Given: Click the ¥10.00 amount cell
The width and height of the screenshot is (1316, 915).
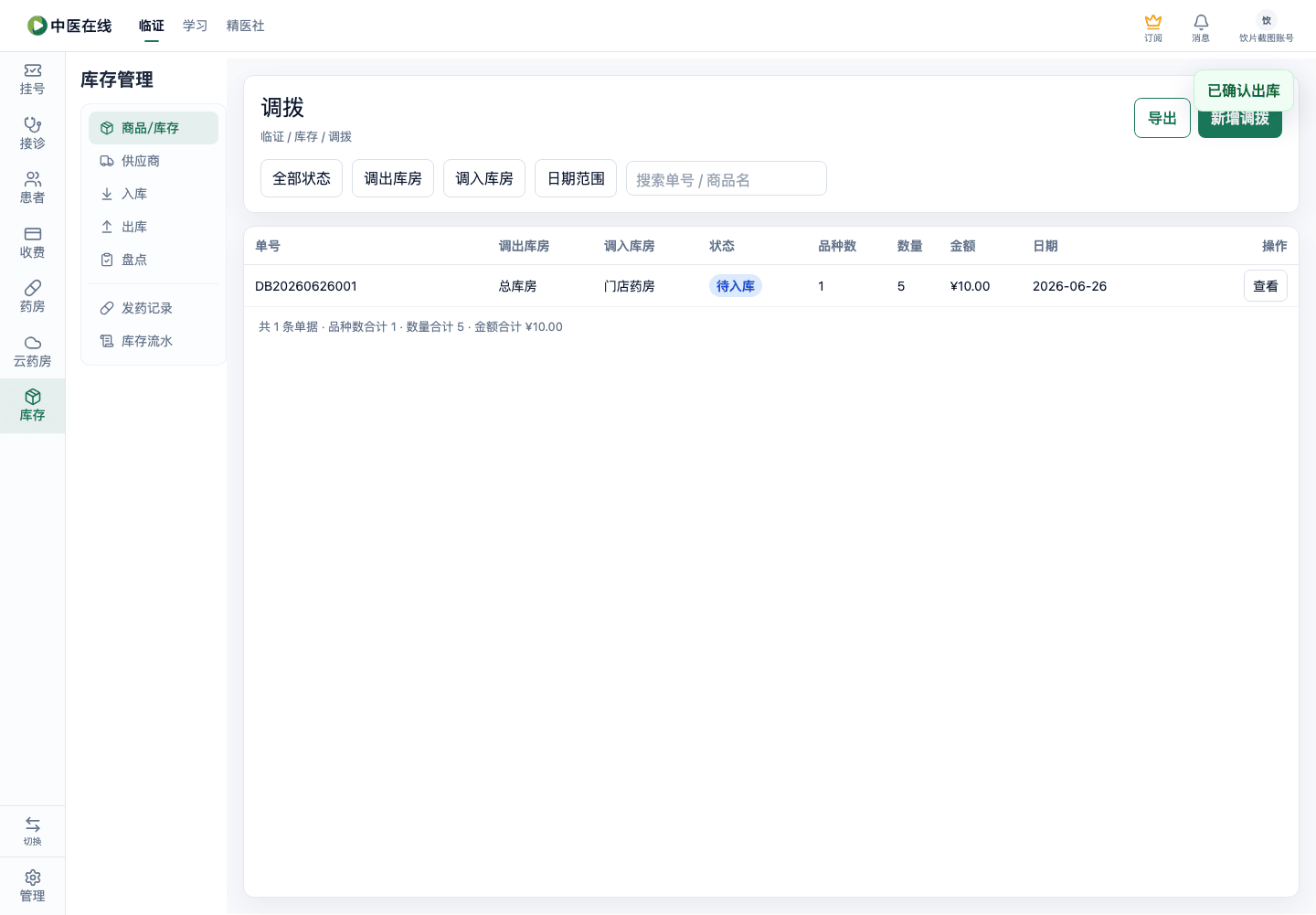Looking at the screenshot, I should (x=971, y=286).
